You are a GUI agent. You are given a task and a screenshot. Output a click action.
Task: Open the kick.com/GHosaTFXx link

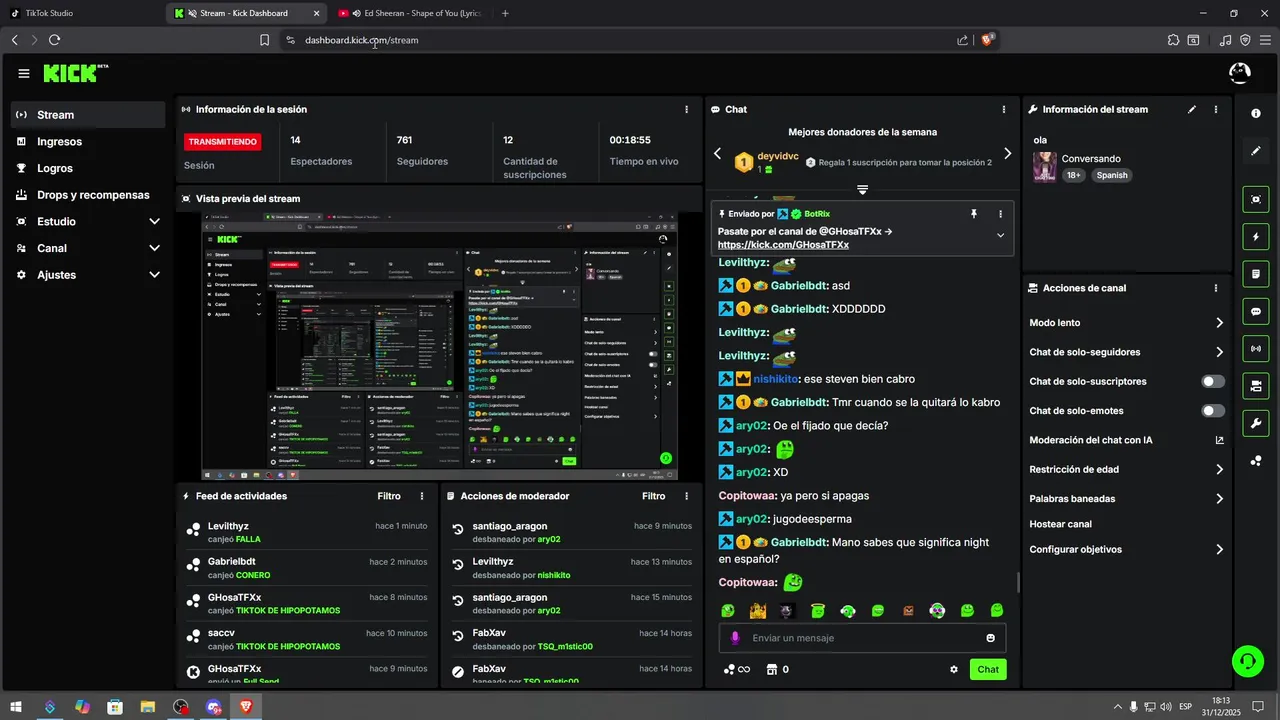coord(783,245)
